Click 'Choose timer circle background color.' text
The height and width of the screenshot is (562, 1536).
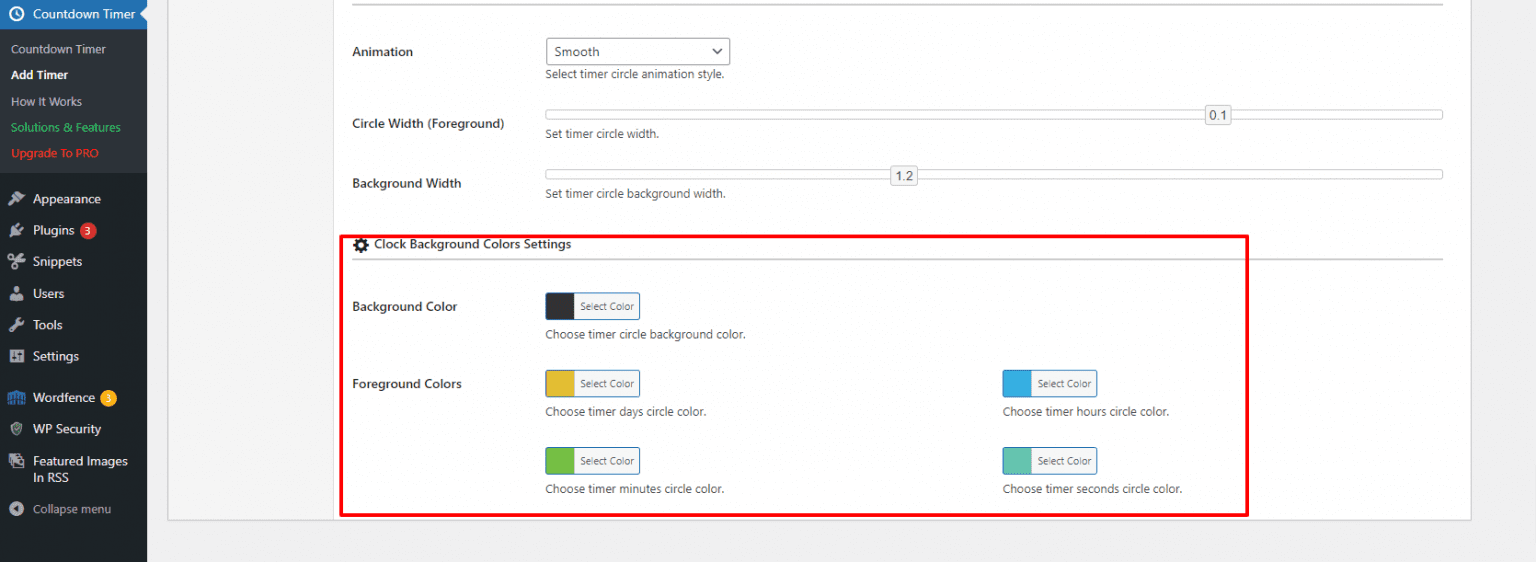[646, 335]
